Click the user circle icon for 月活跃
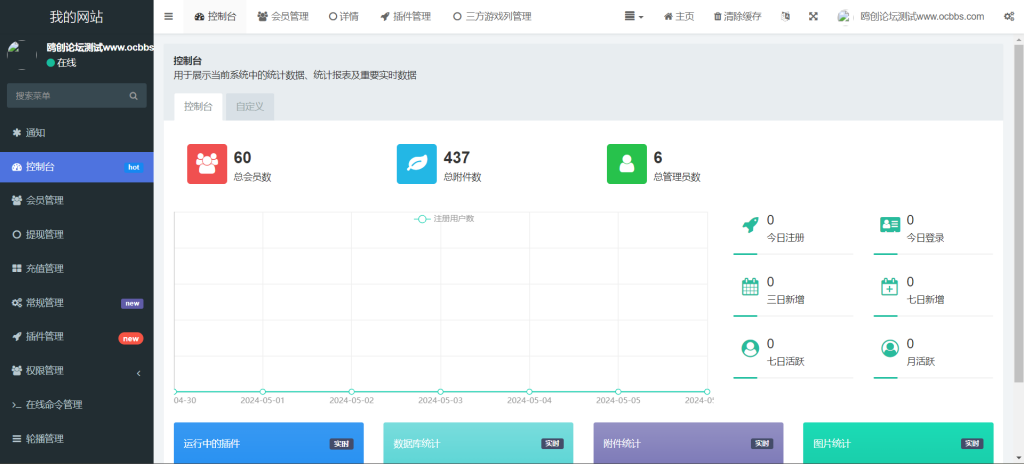1024x464 pixels. [889, 348]
